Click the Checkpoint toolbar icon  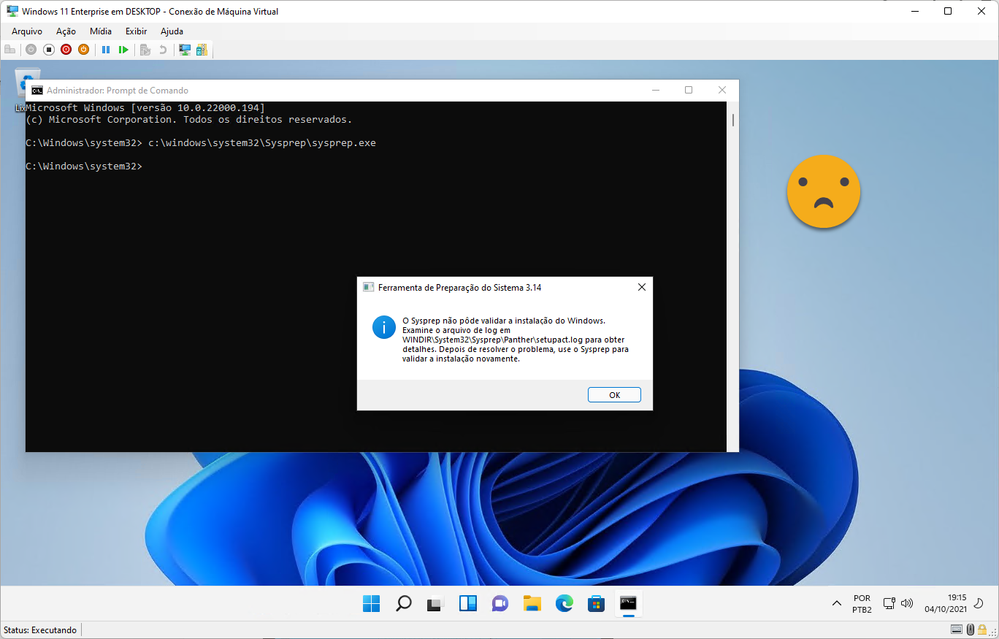click(x=145, y=50)
